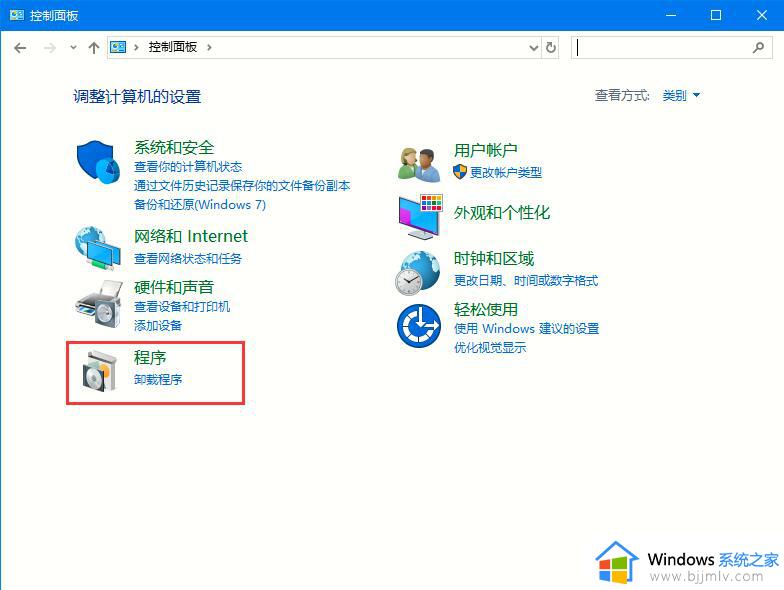Open 查看网络状态和任务 link
Viewport: 784px width, 590px height.
click(x=188, y=258)
